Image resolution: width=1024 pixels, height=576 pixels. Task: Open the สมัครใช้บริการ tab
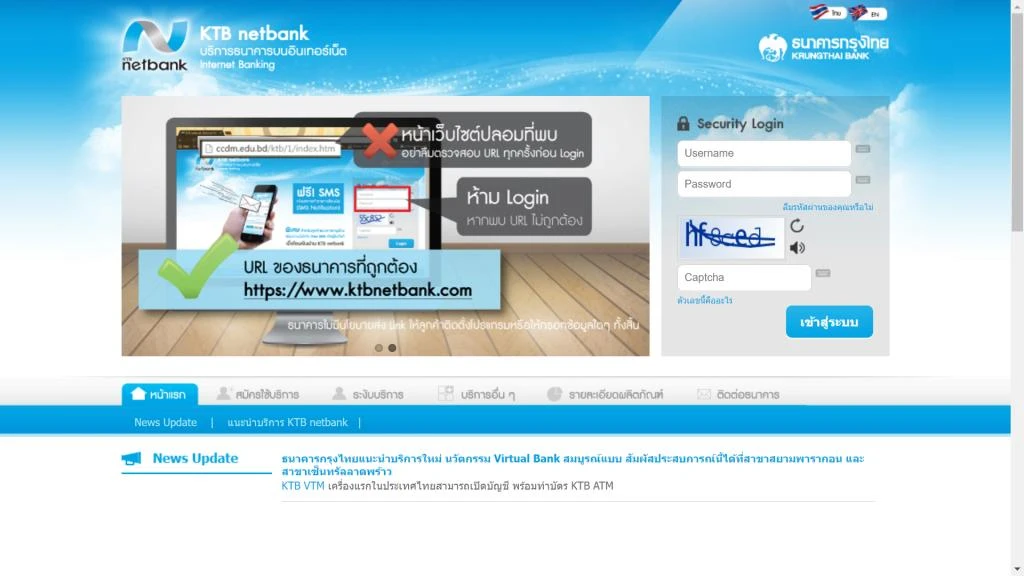point(257,394)
